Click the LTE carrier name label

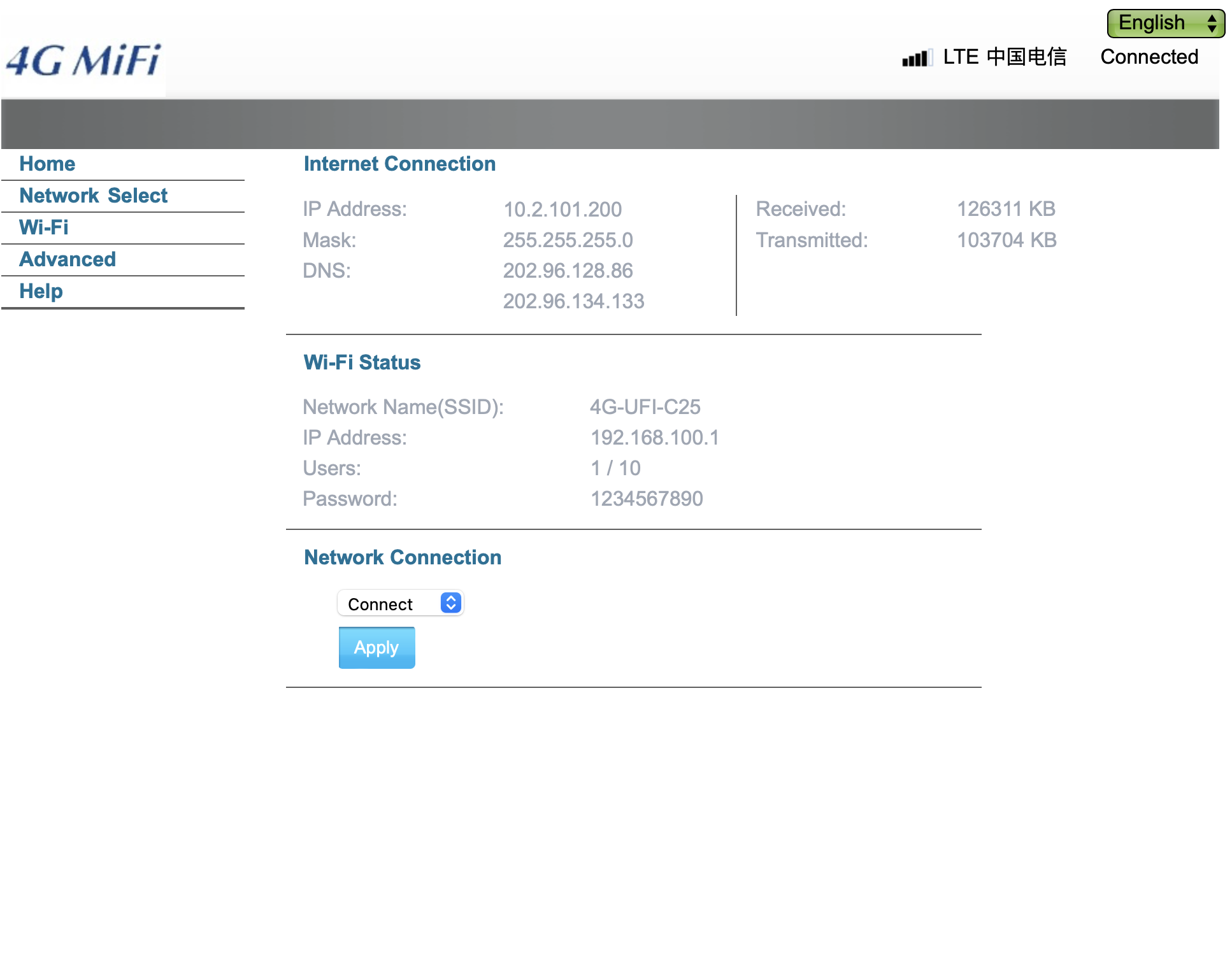coord(1005,57)
